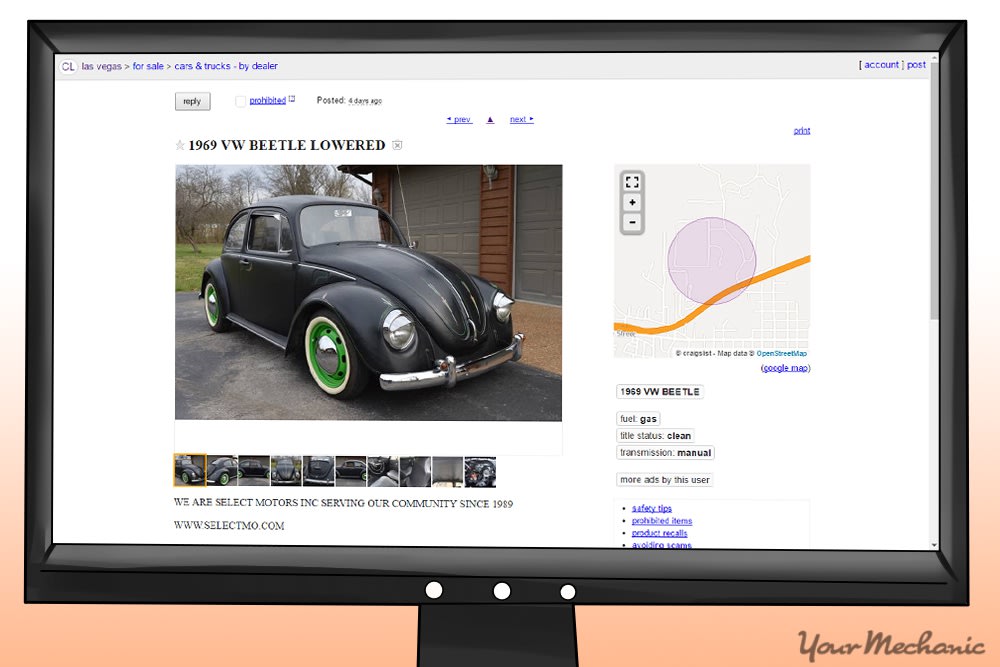Open the product recalls link
Image resolution: width=1000 pixels, height=667 pixels.
pyautogui.click(x=659, y=533)
